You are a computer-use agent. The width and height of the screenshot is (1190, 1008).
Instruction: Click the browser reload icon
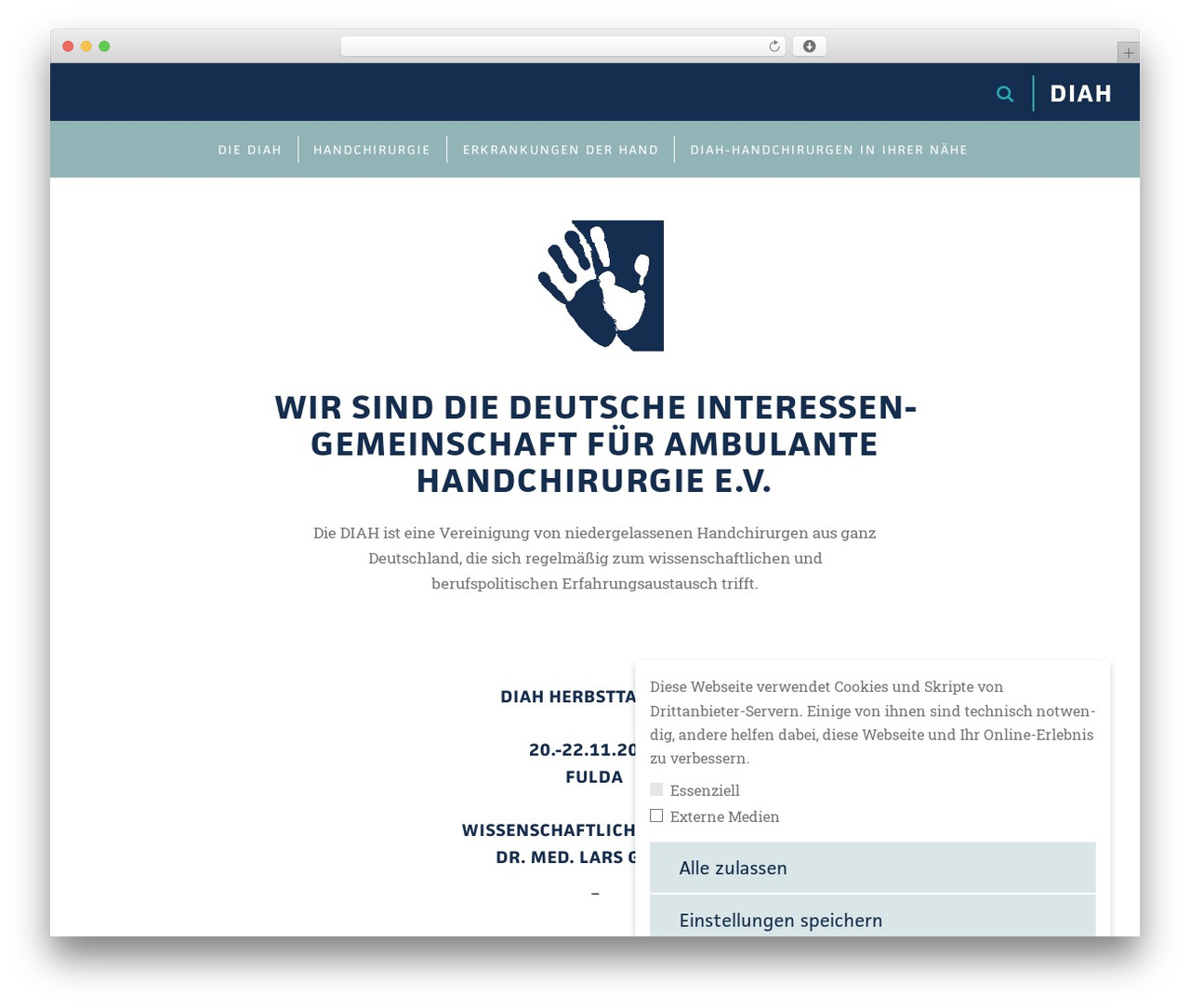tap(774, 46)
